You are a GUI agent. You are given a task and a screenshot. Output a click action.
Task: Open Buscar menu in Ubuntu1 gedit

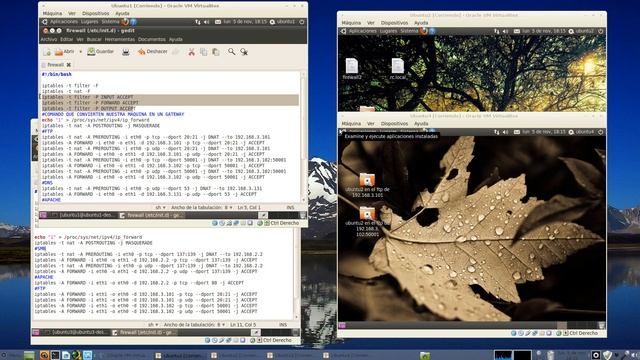(x=94, y=40)
